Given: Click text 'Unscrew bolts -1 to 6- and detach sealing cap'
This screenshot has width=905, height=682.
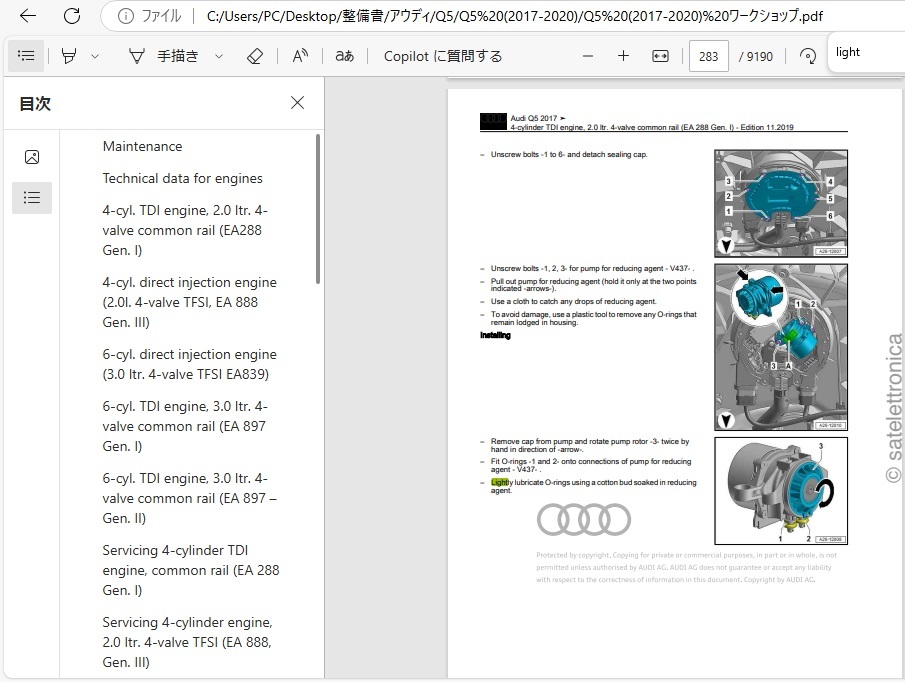Looking at the screenshot, I should pyautogui.click(x=569, y=155).
